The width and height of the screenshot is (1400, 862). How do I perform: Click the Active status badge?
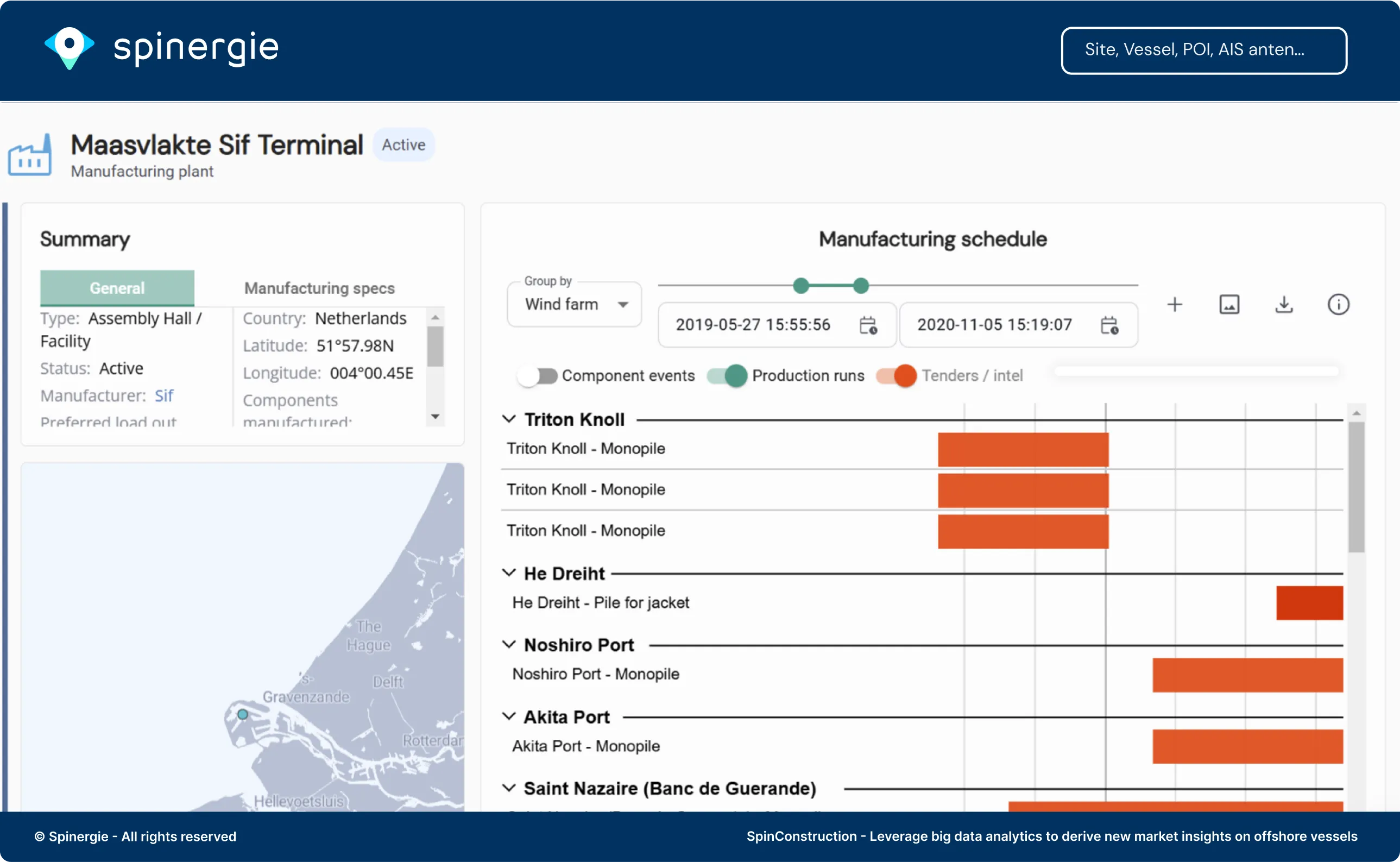pos(403,145)
